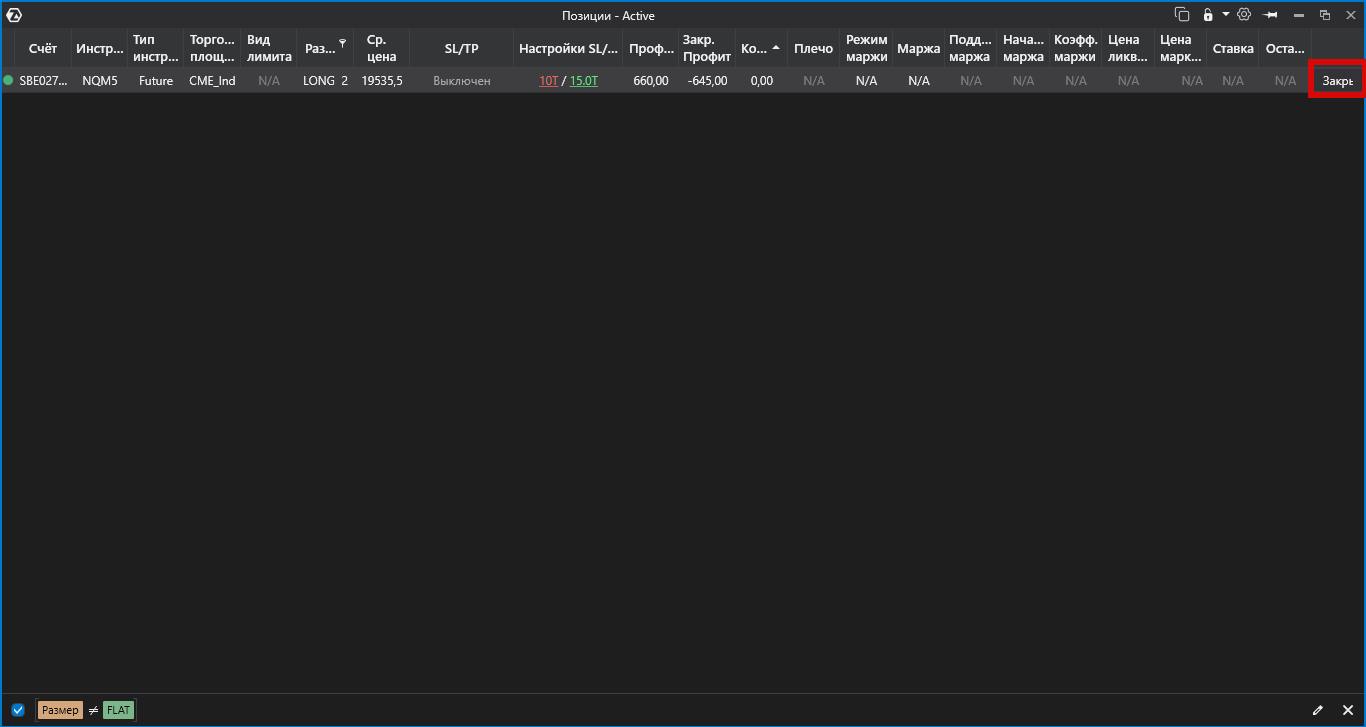Click the Цена ликв... column header

1128,48
